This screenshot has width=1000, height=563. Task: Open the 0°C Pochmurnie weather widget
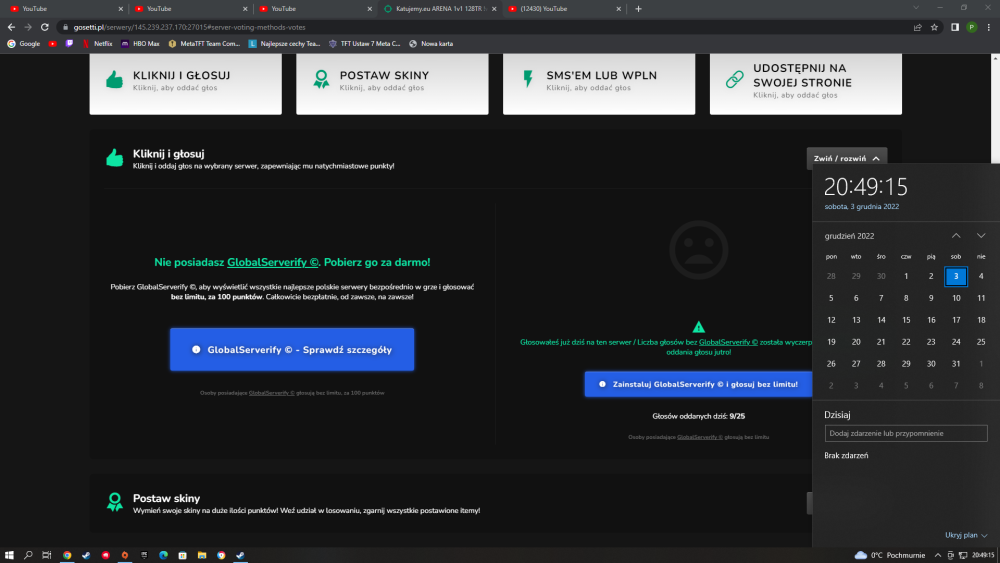coord(890,555)
